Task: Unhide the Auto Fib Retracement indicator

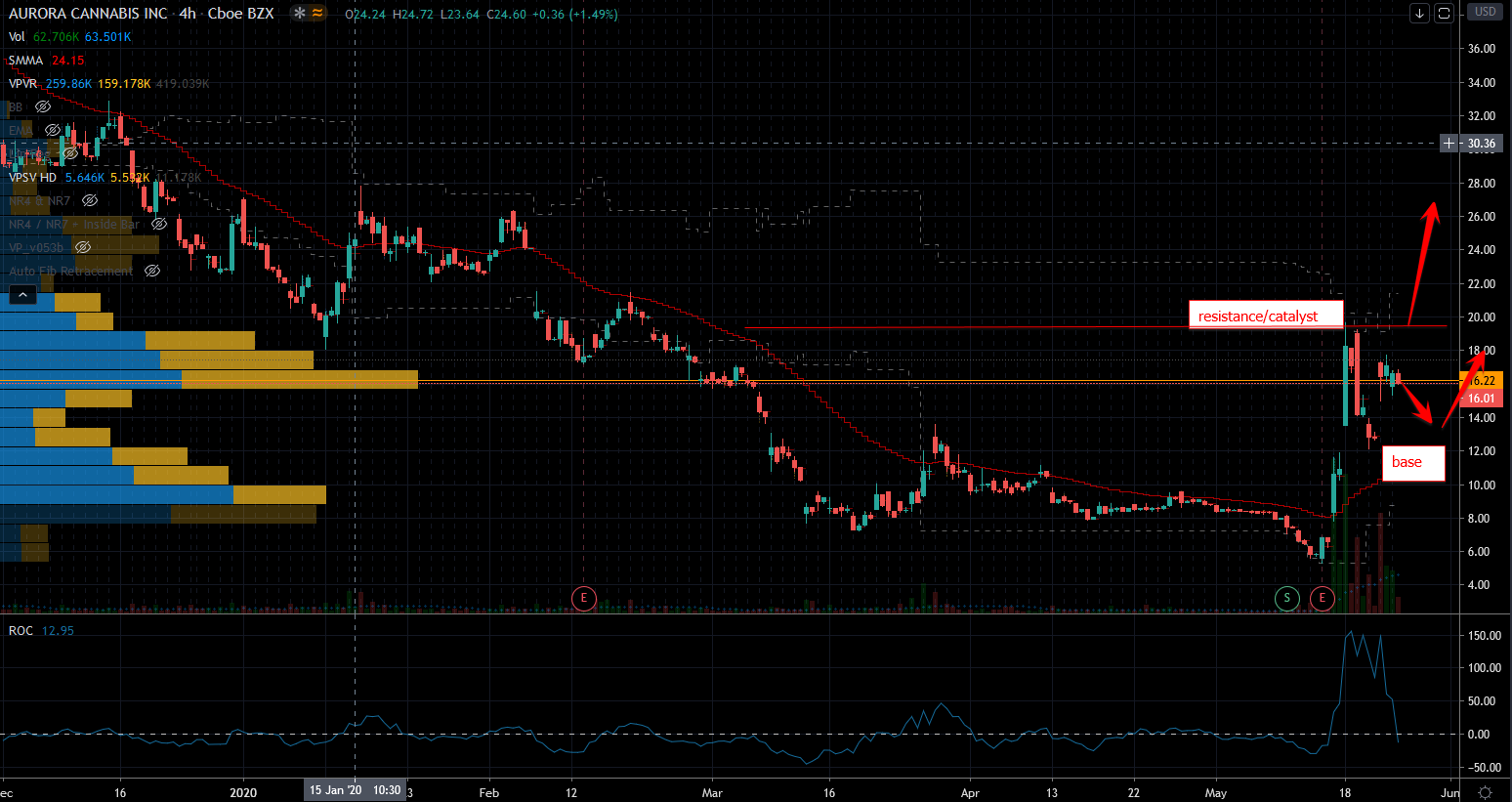Action: [152, 271]
